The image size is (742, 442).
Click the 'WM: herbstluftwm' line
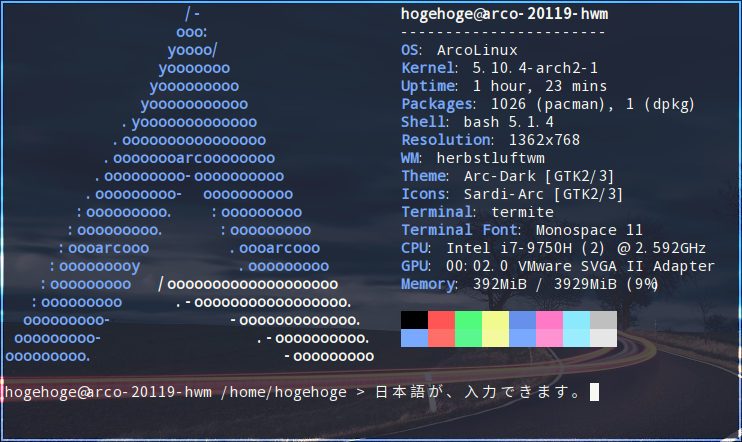tap(473, 158)
